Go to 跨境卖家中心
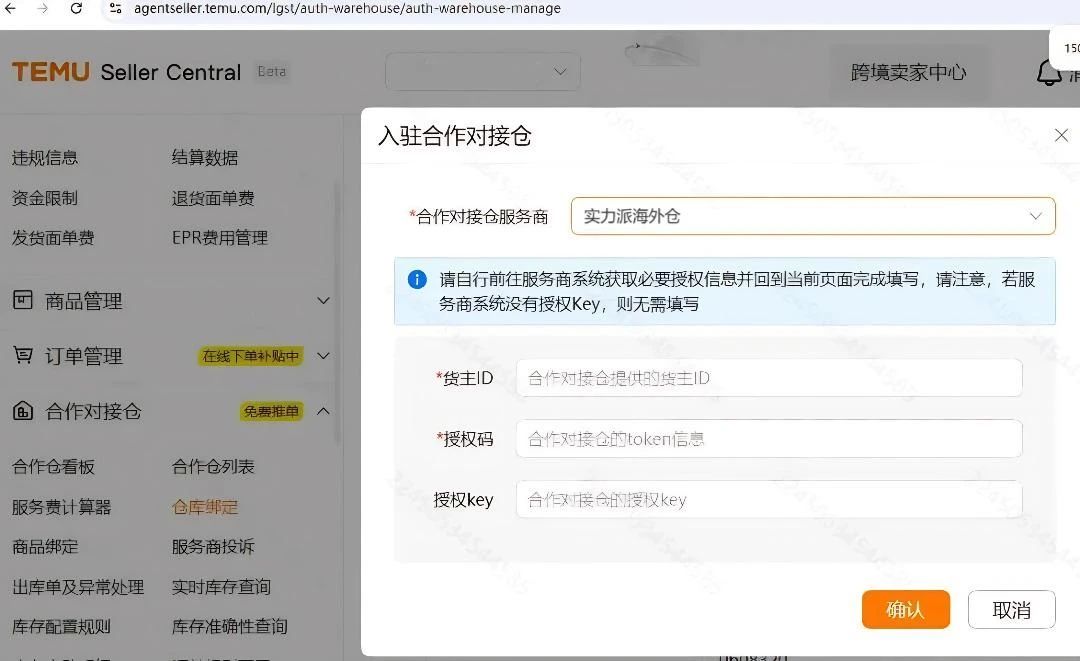The height and width of the screenshot is (661, 1080). 908,72
